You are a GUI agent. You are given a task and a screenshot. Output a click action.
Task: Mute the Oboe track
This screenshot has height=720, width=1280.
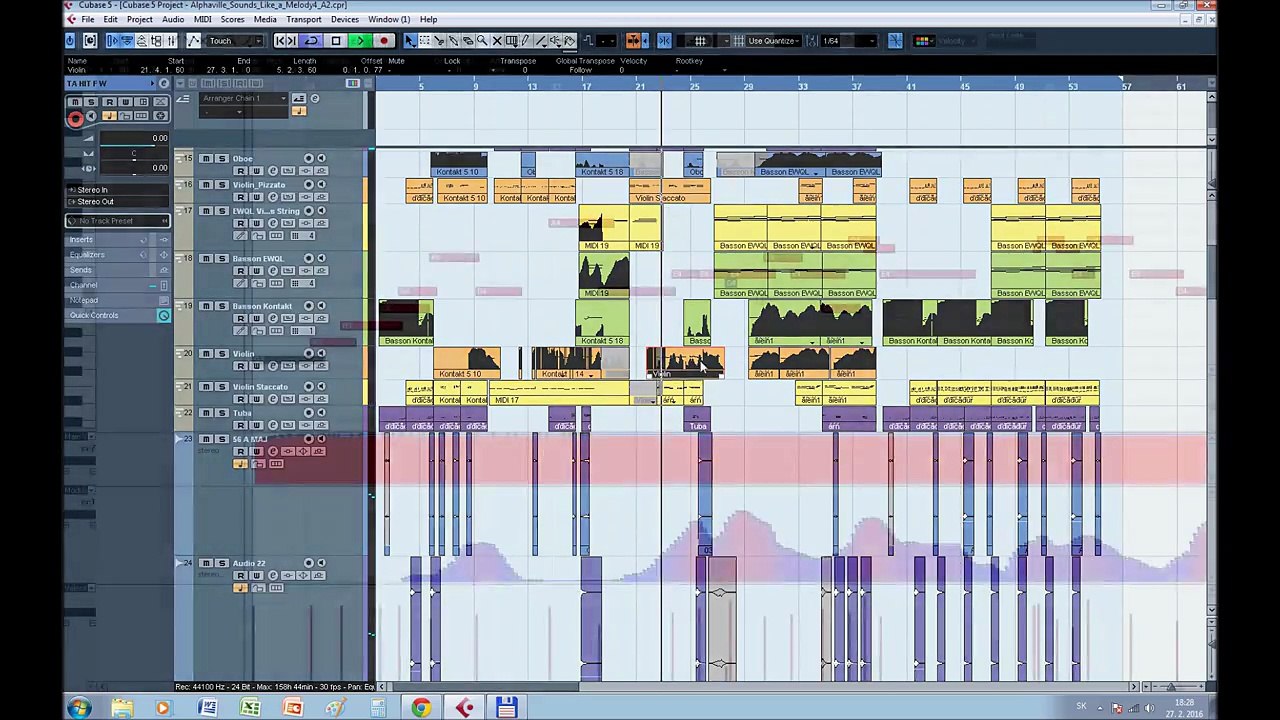[x=206, y=159]
